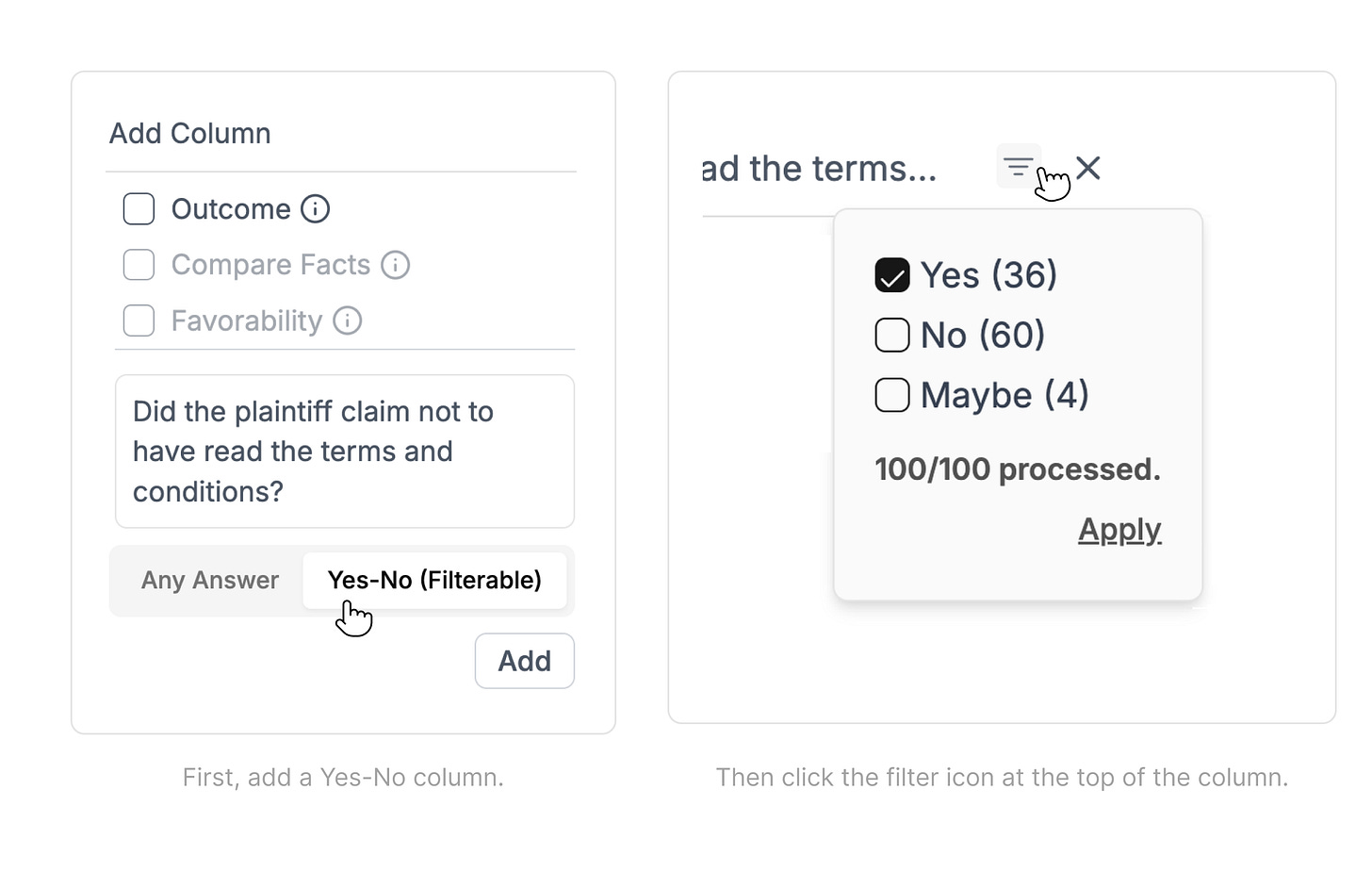
Task: Click the X icon next to filter
Action: click(1088, 168)
